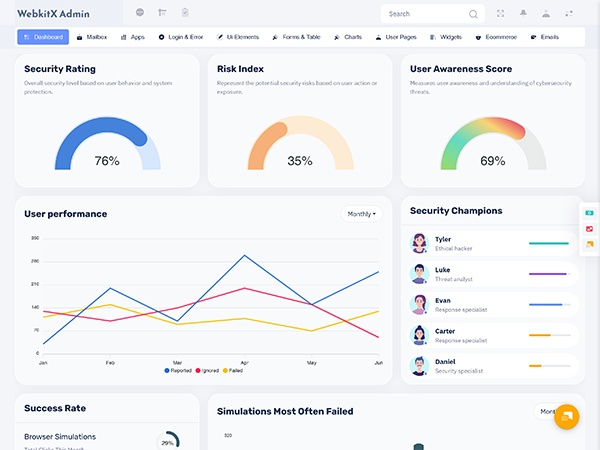Image resolution: width=600 pixels, height=450 pixels.
Task: Open the user profile icon
Action: click(546, 13)
